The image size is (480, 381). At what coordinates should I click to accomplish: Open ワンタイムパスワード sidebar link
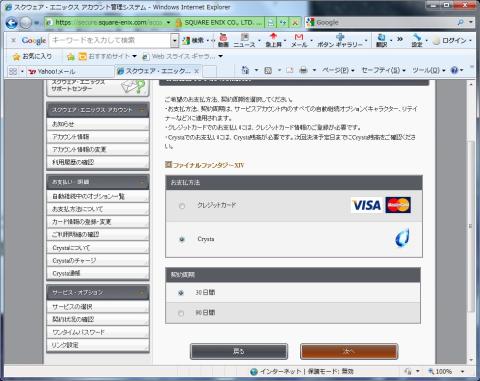(x=98, y=332)
